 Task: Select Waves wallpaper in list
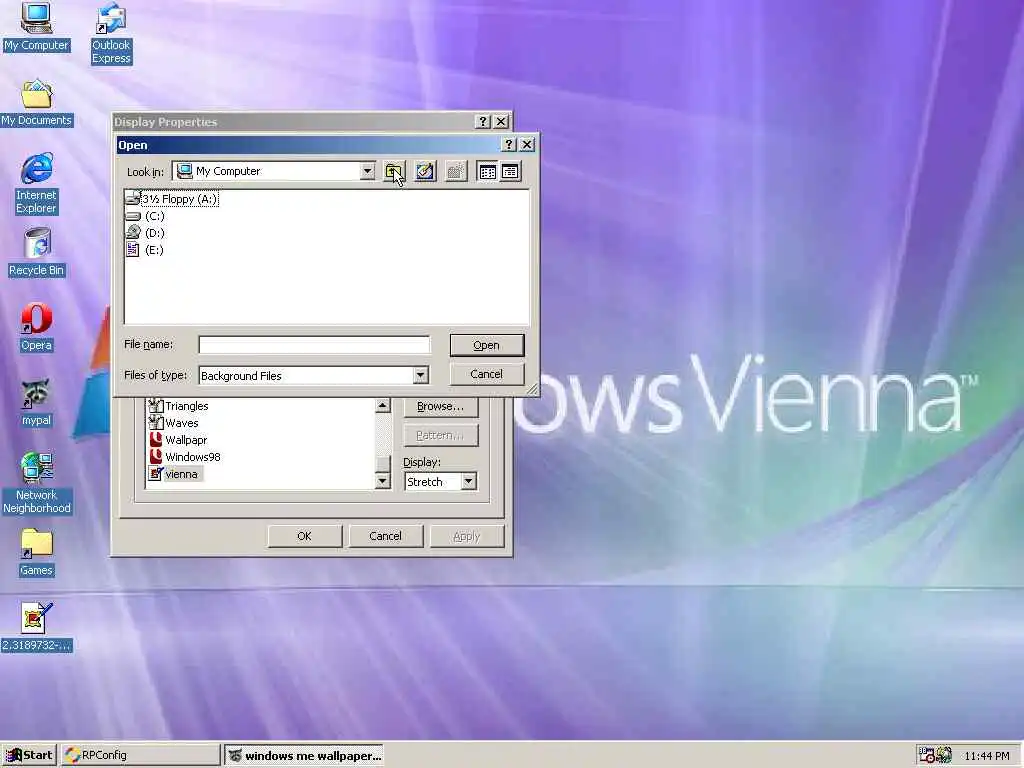click(174, 423)
